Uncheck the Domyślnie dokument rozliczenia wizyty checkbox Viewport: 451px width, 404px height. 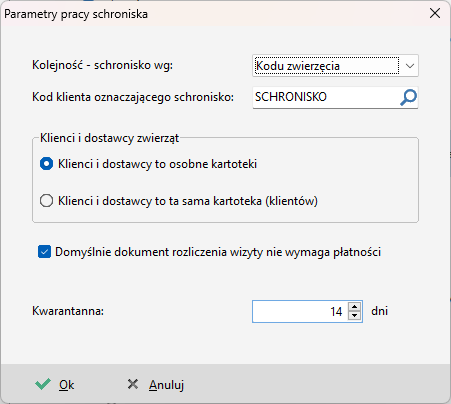(44, 252)
